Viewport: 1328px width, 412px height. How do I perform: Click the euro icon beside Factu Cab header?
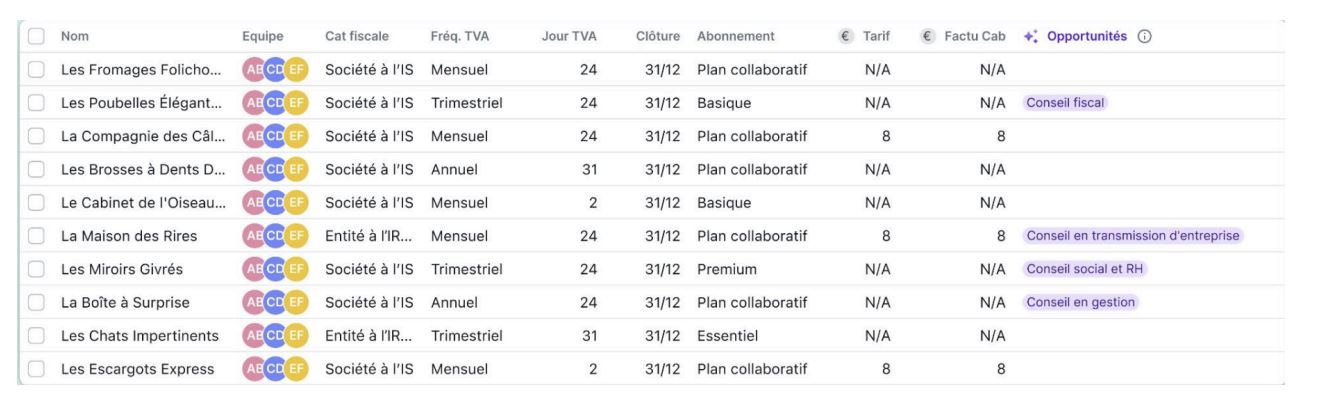coord(926,36)
